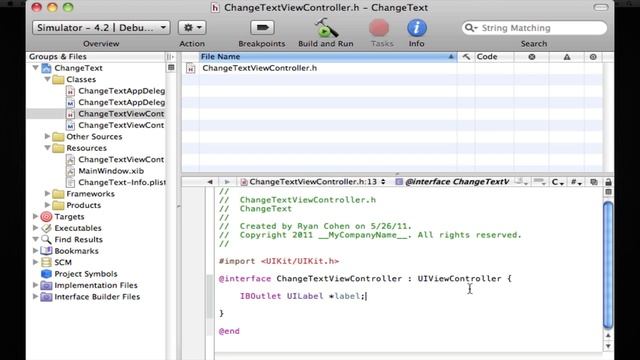Click the IBOutlet keyword in code
The width and height of the screenshot is (640, 360).
[260, 296]
